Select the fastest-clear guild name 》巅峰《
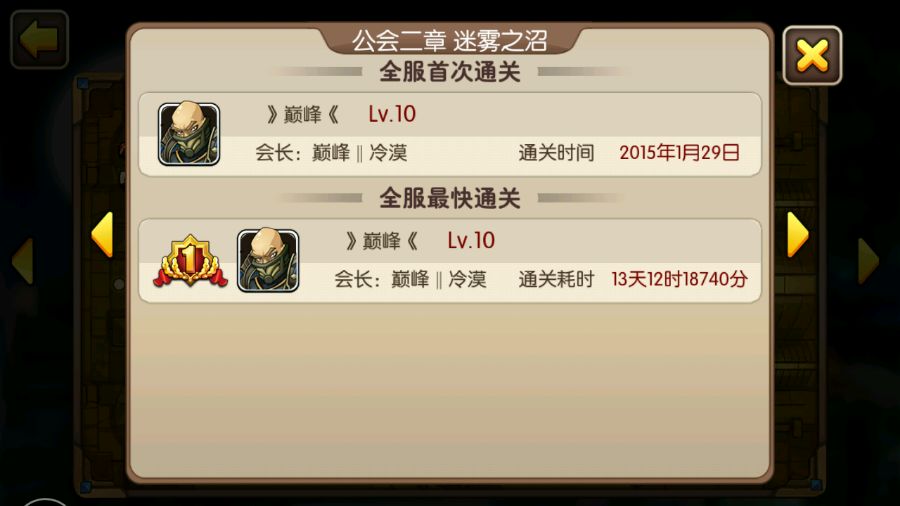This screenshot has width=900, height=506. pos(382,240)
